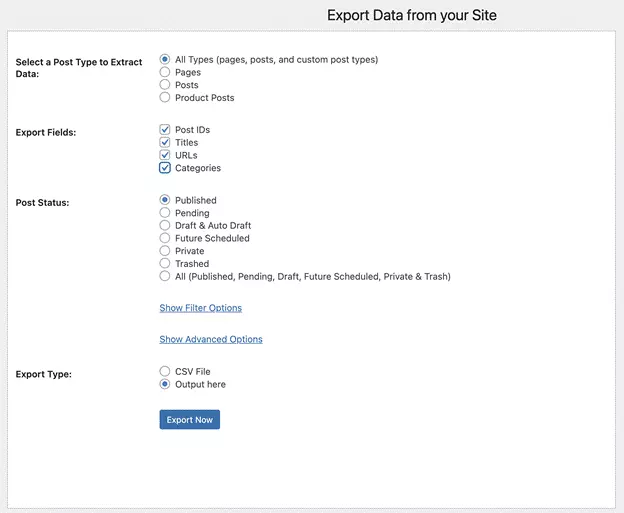Choose Pending post status
Screen dimensions: 624x513
pyautogui.click(x=165, y=213)
